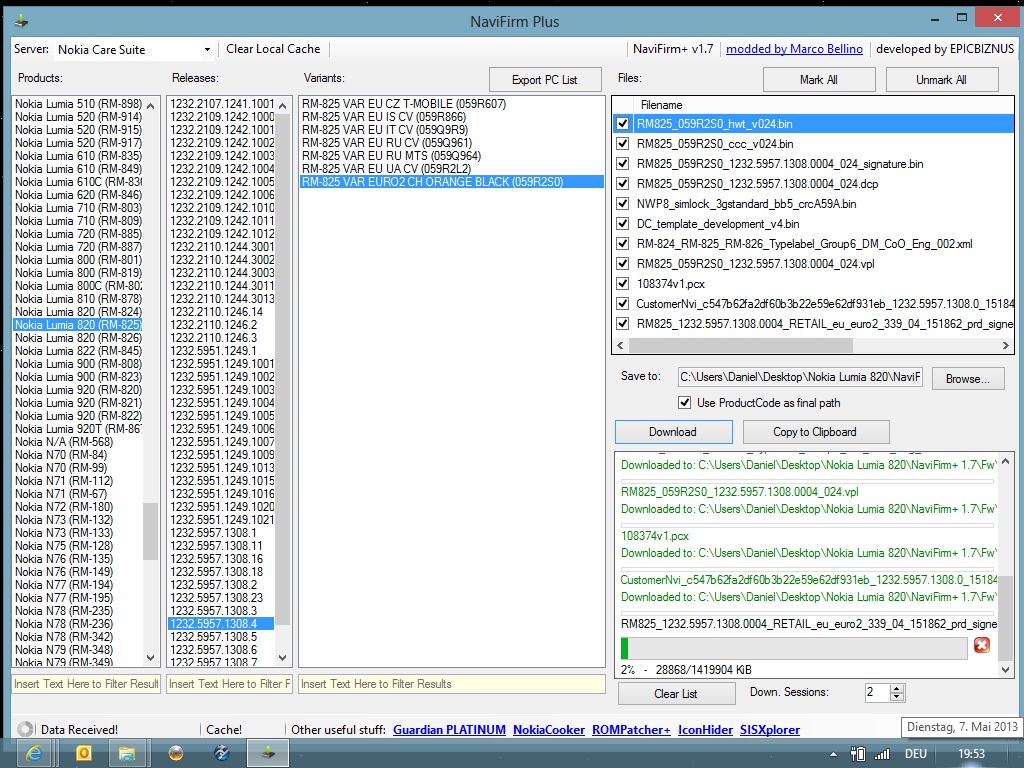The height and width of the screenshot is (768, 1024).
Task: Open File Explorer from the taskbar
Action: [x=127, y=754]
